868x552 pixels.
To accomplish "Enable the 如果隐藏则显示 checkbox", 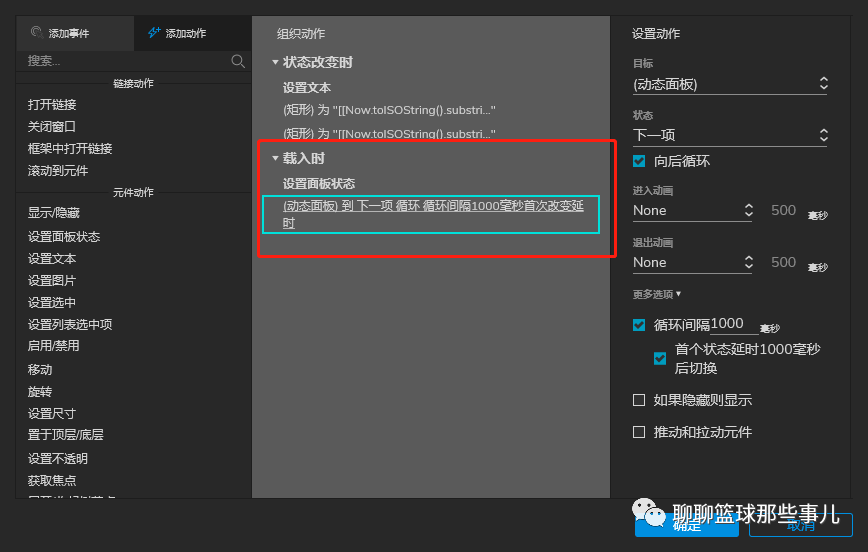I will tap(639, 400).
